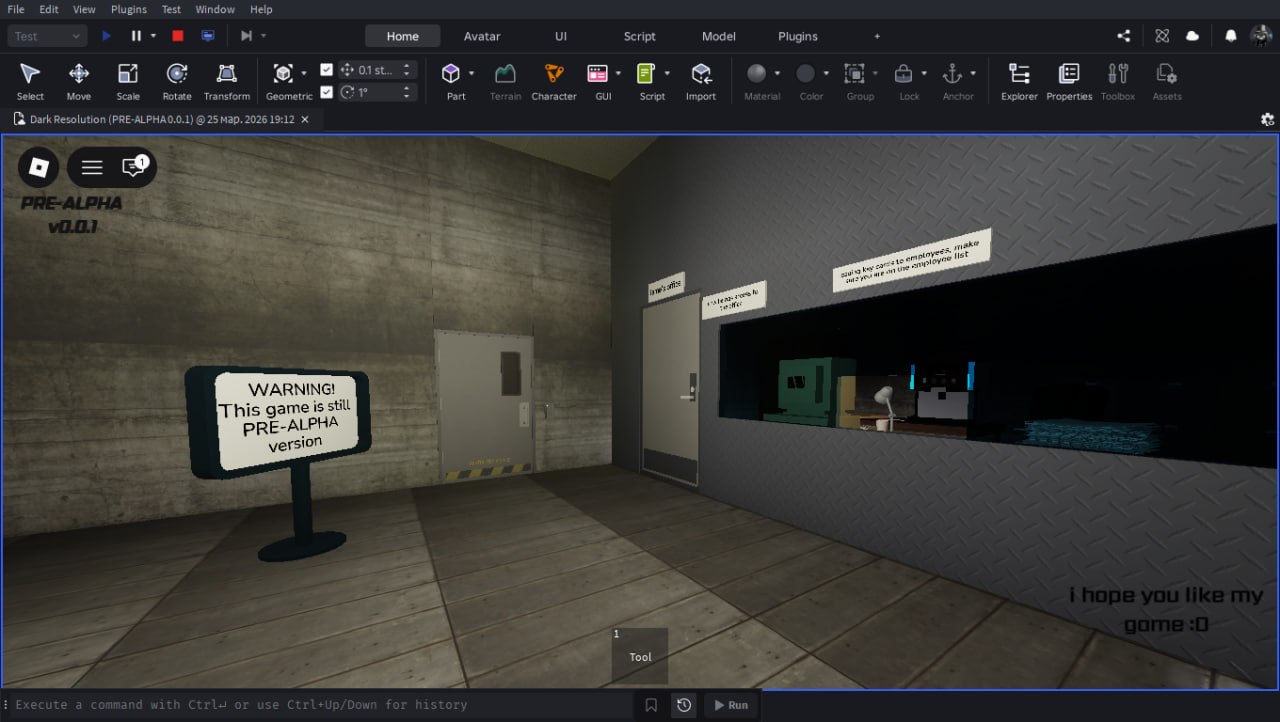The height and width of the screenshot is (722, 1280).
Task: Open the File menu
Action: tap(16, 9)
